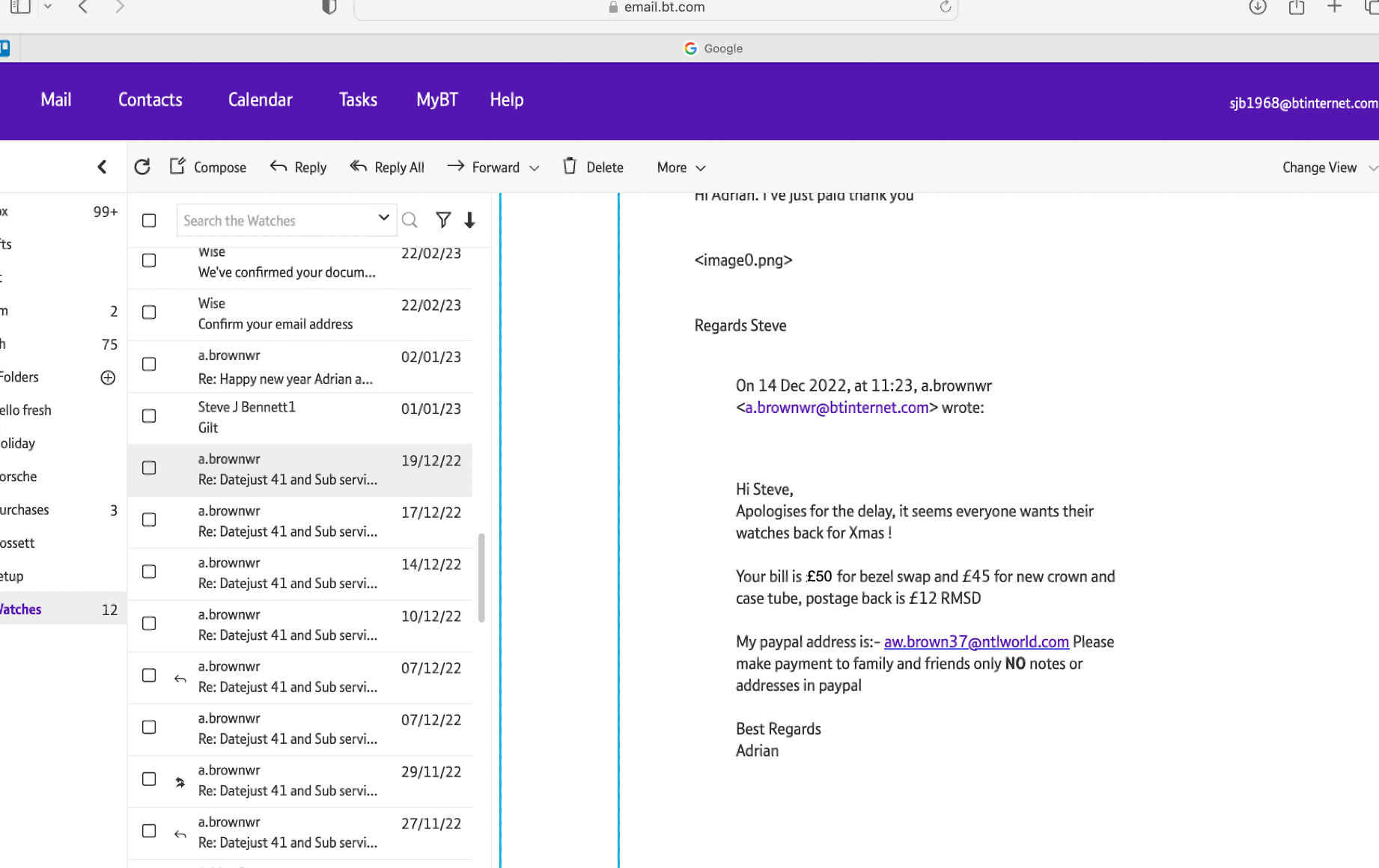Viewport: 1379px width, 868px height.
Task: Click the search magnifier icon
Action: coord(410,220)
